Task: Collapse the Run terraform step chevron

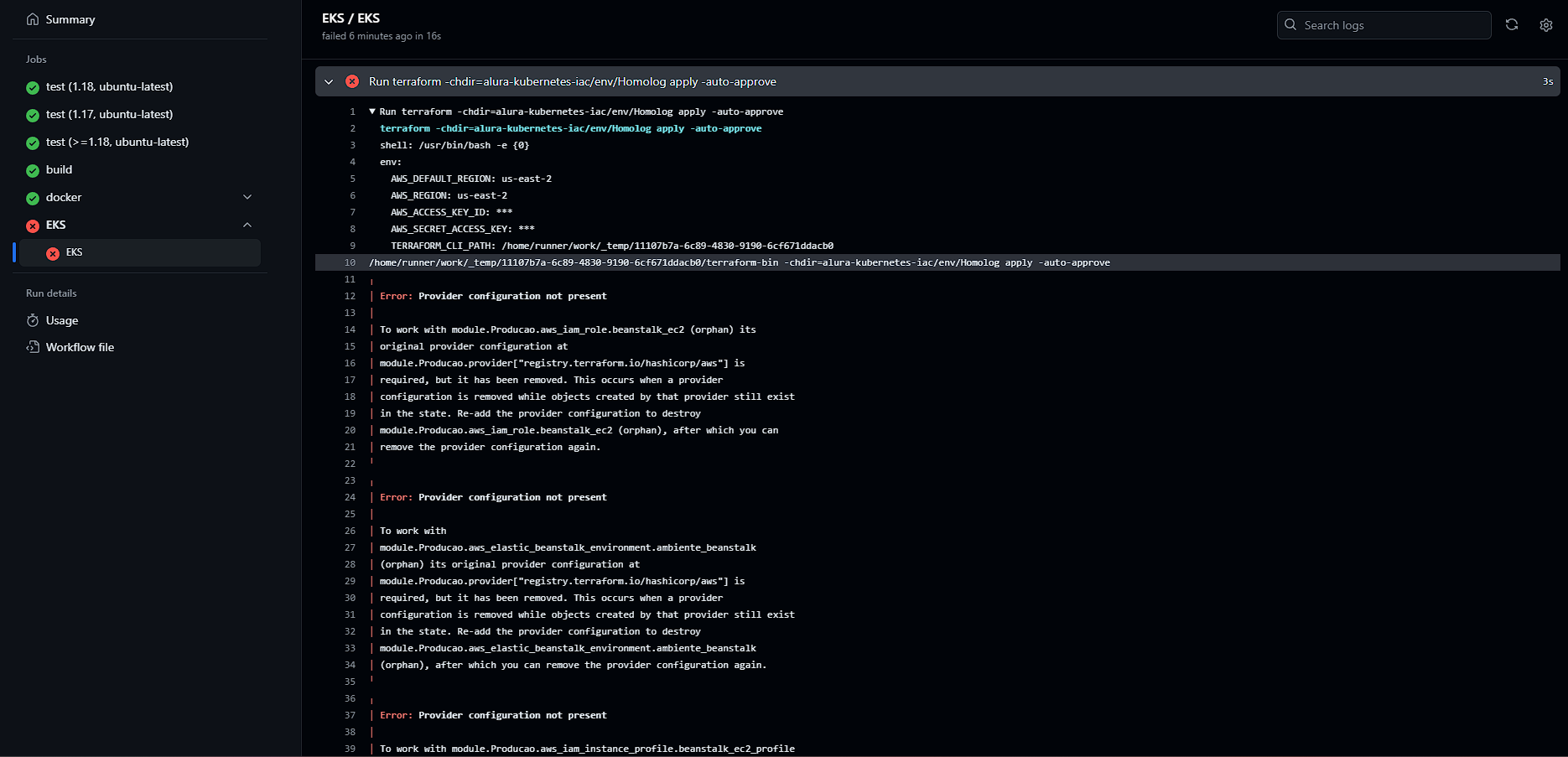Action: pos(329,81)
